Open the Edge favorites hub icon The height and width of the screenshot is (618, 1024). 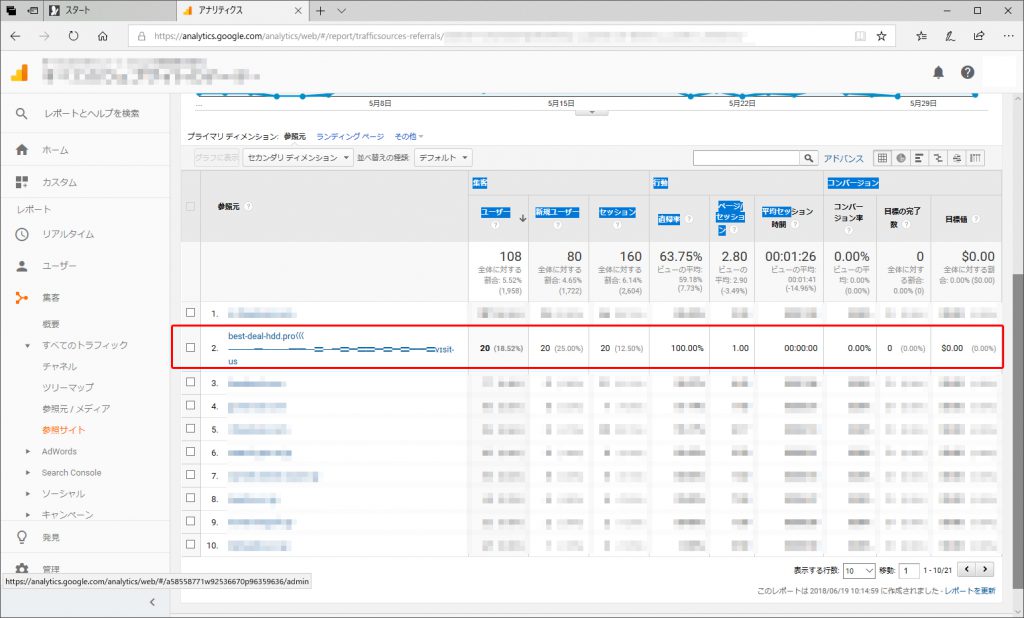tap(921, 36)
